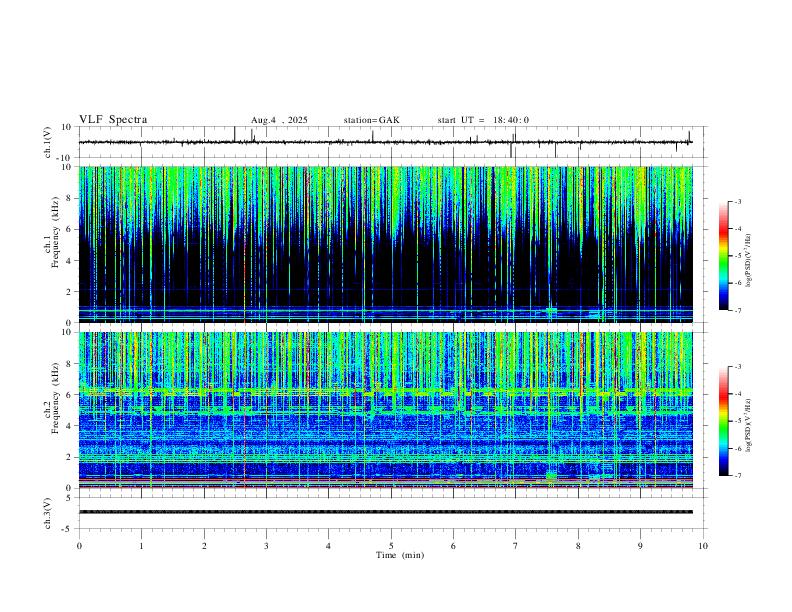792x612 pixels.
Task: Click the time axis tick label '5'
Action: tap(391, 546)
